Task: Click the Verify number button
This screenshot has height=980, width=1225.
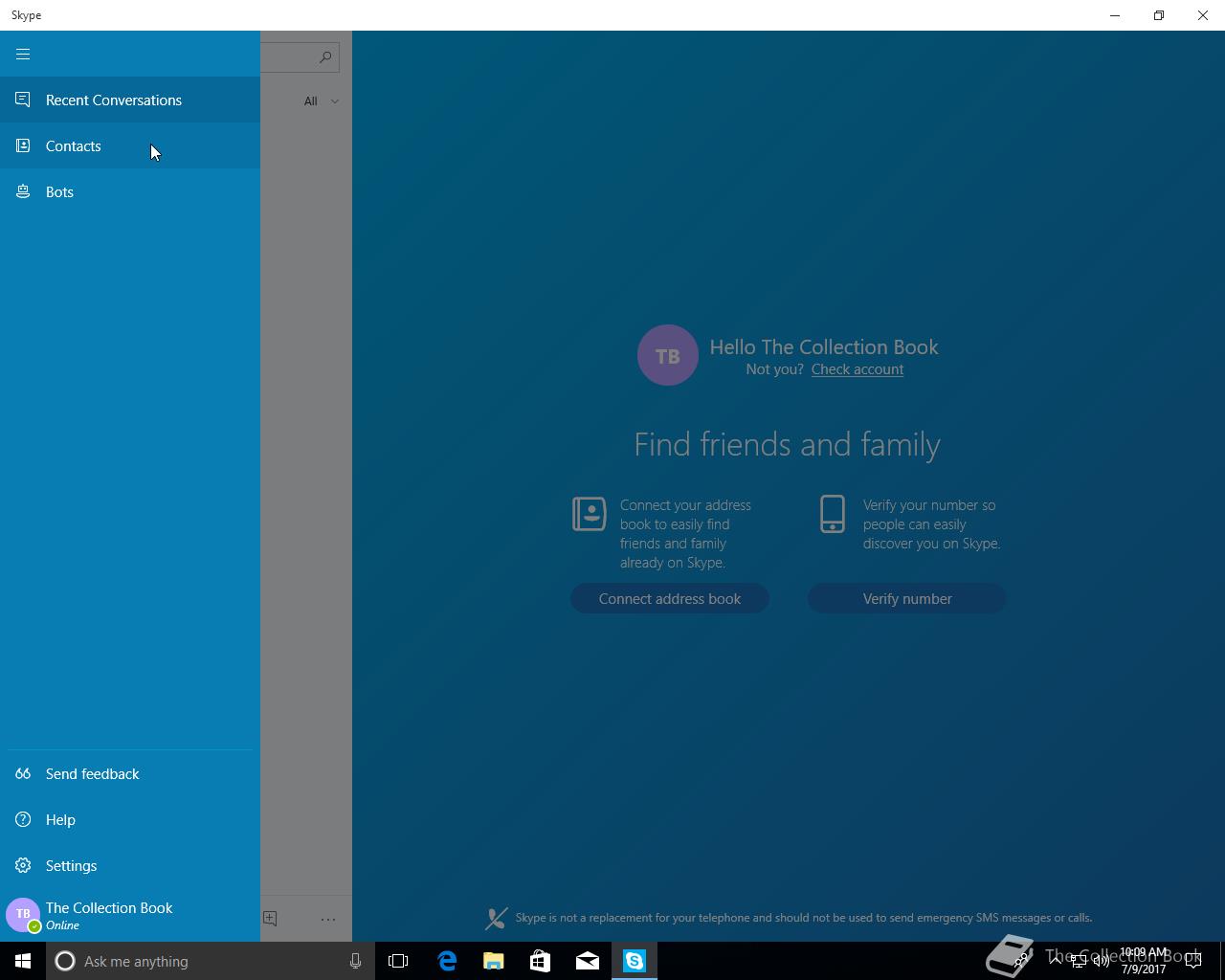Action: click(x=907, y=598)
